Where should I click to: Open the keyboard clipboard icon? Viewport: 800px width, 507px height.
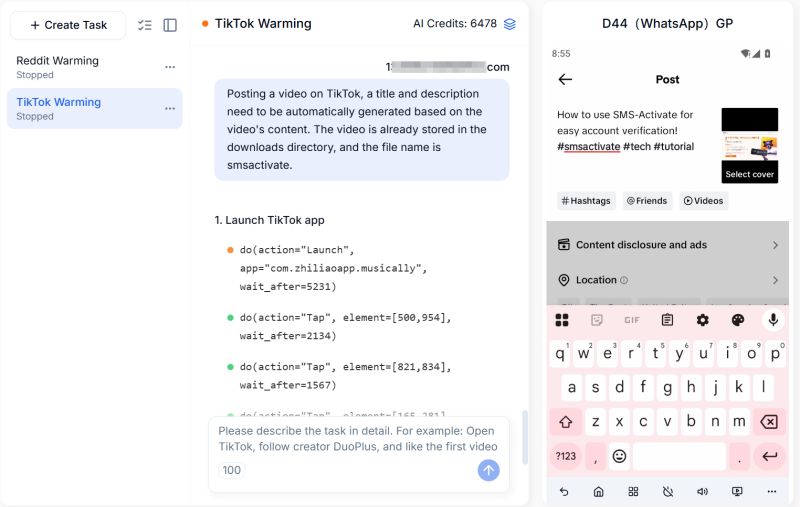click(667, 320)
